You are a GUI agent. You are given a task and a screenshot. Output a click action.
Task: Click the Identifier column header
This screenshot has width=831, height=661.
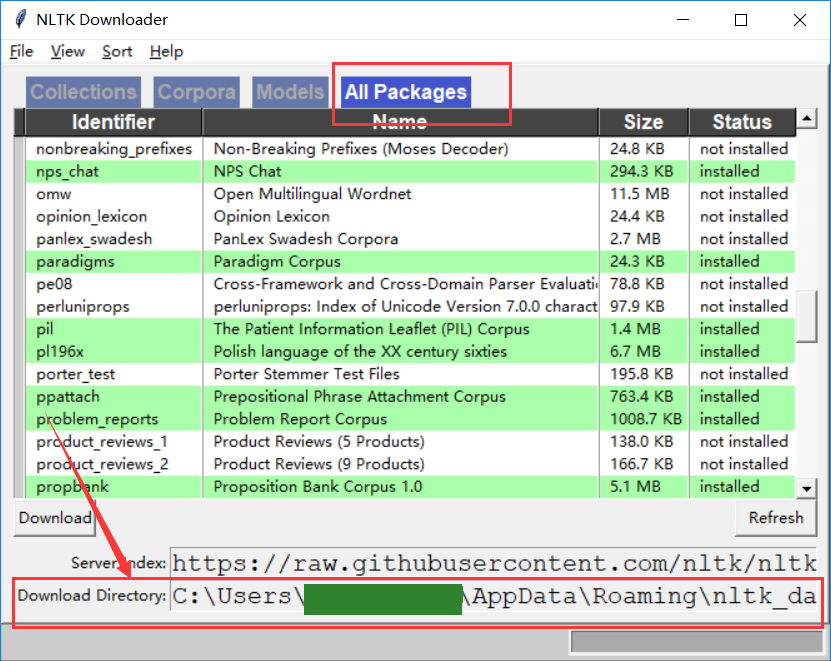coord(113,122)
